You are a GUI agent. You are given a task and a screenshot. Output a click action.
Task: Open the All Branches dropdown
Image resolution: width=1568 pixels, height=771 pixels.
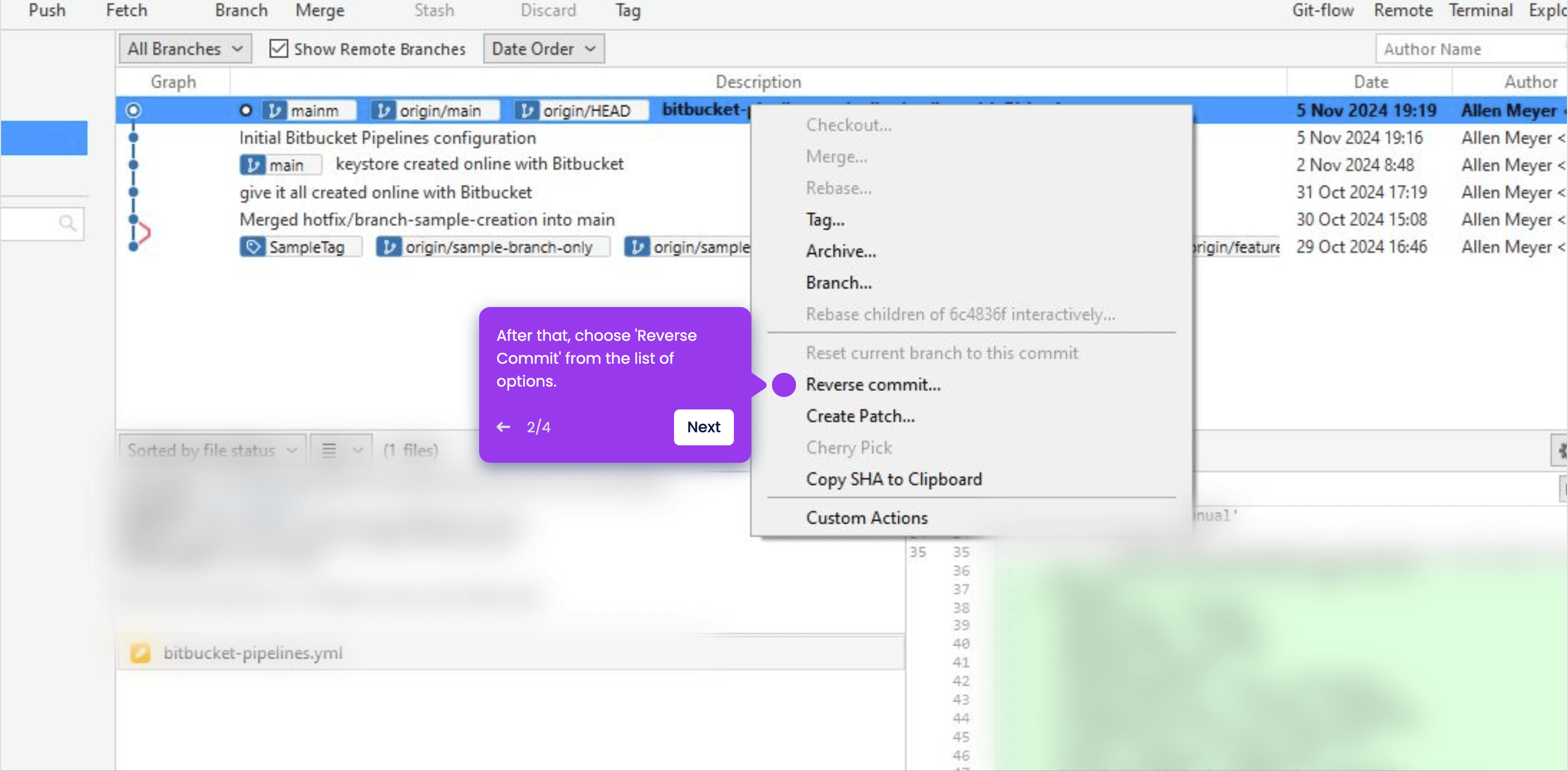tap(185, 48)
